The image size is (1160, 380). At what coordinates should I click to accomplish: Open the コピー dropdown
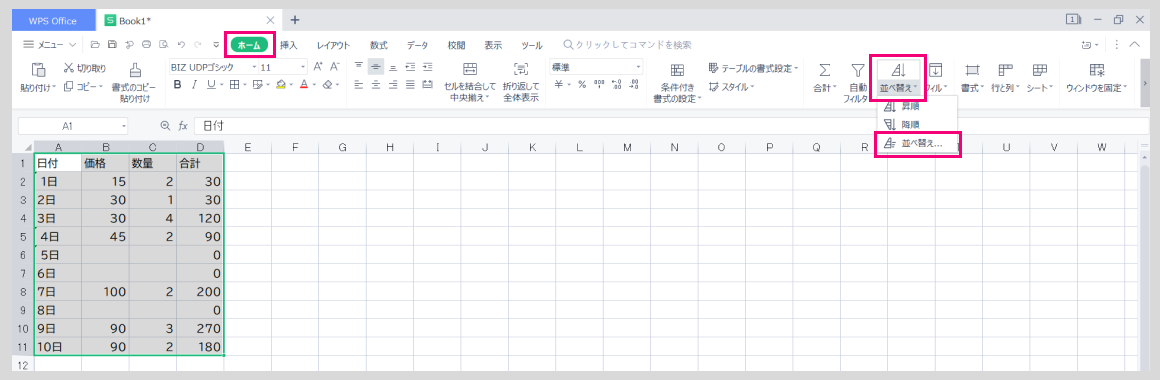(x=84, y=86)
